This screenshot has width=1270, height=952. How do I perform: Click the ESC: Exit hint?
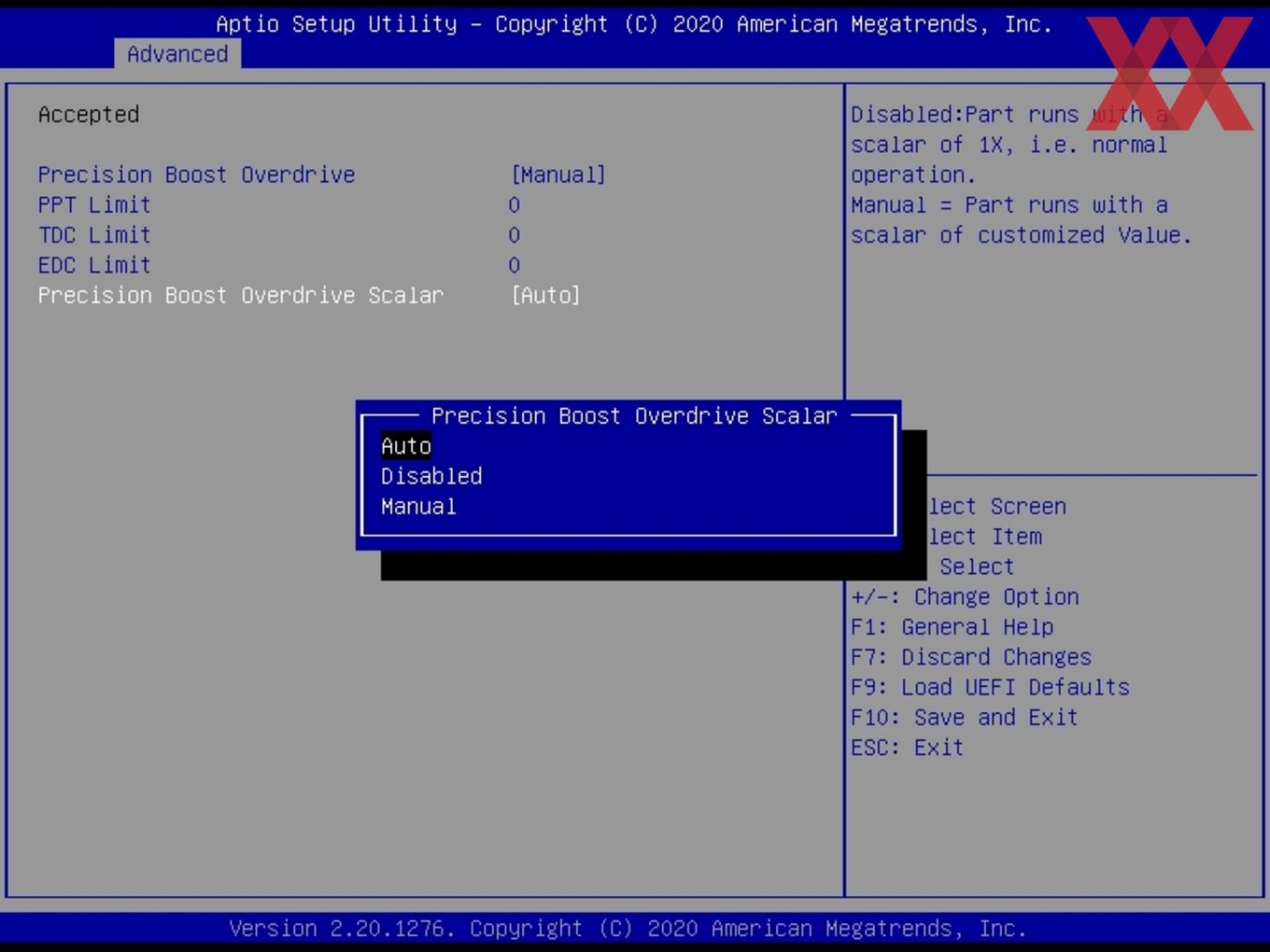(907, 748)
